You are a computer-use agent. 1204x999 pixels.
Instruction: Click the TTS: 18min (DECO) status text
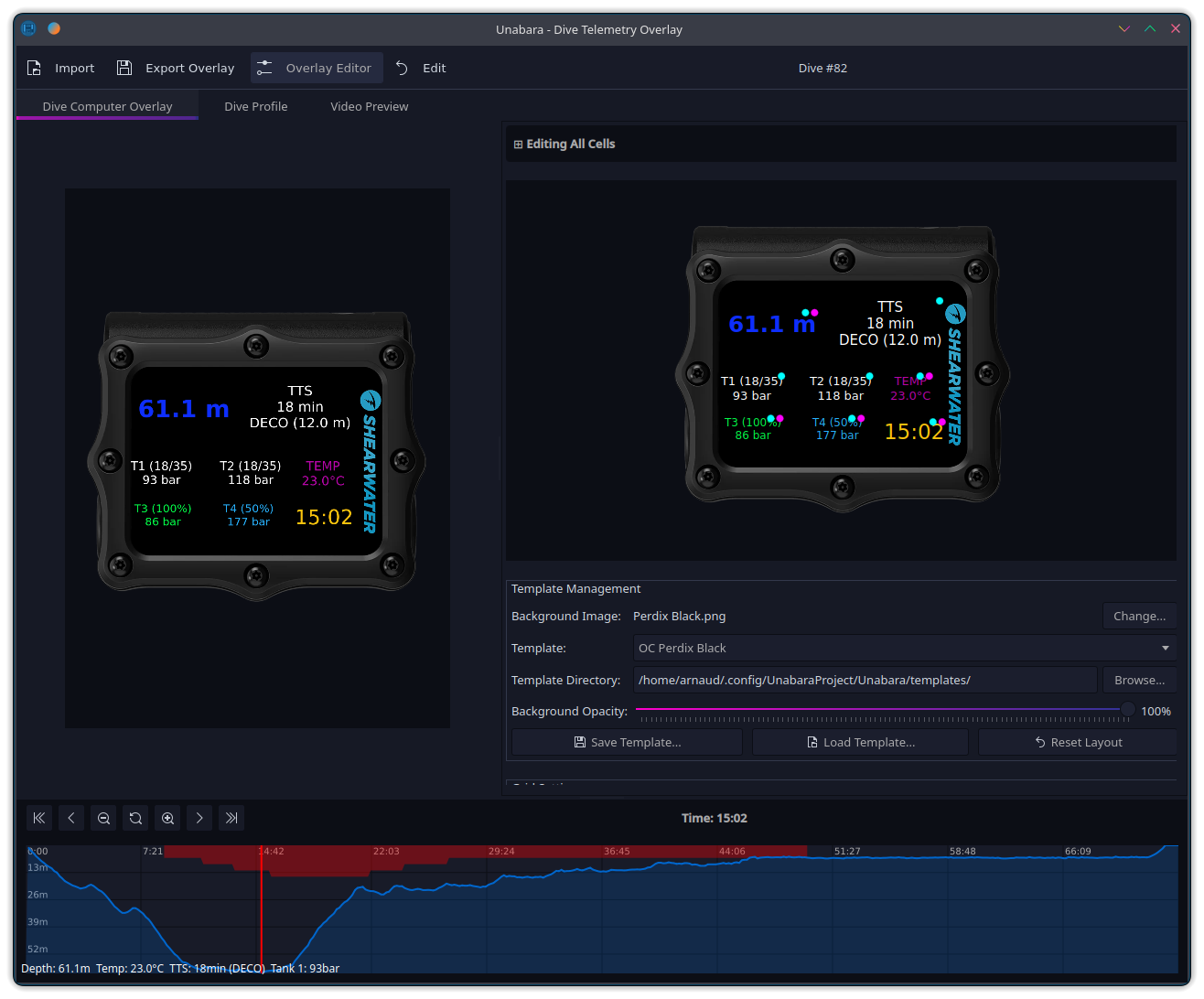pyautogui.click(x=217, y=968)
